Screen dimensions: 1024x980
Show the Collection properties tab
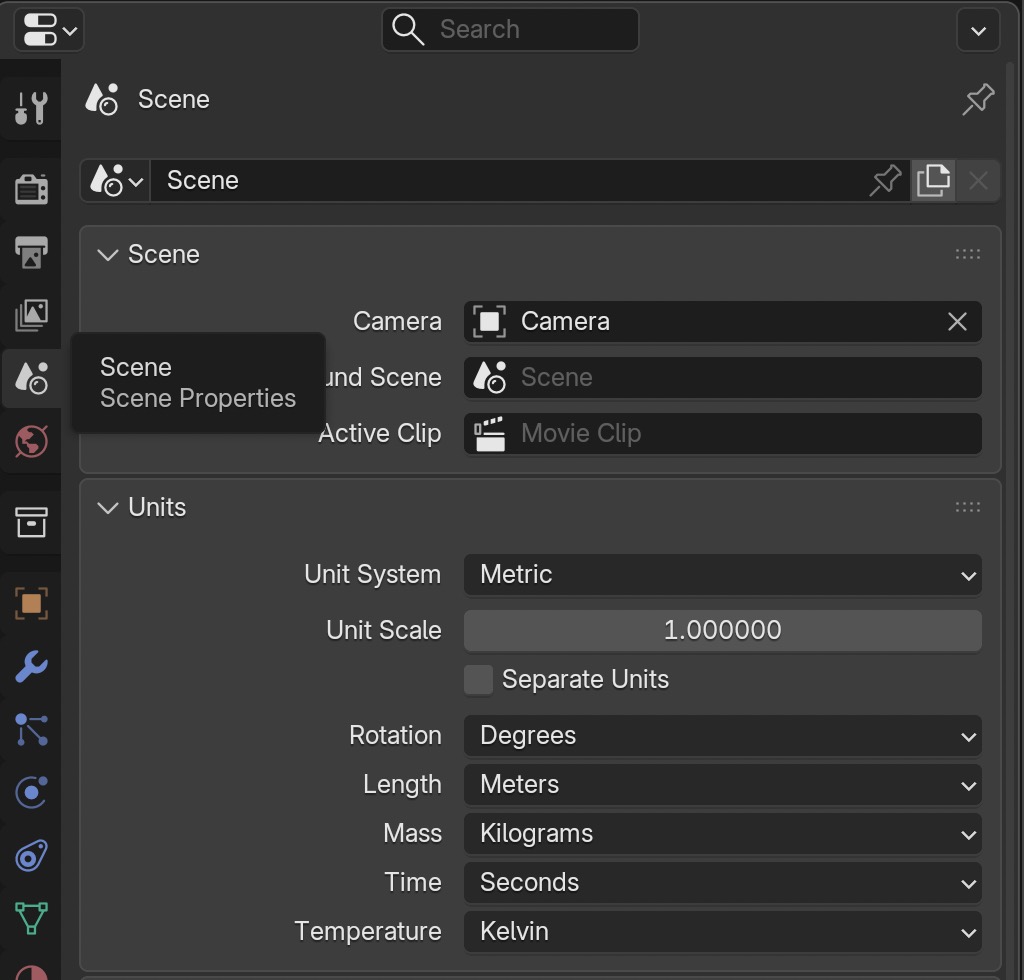31,522
